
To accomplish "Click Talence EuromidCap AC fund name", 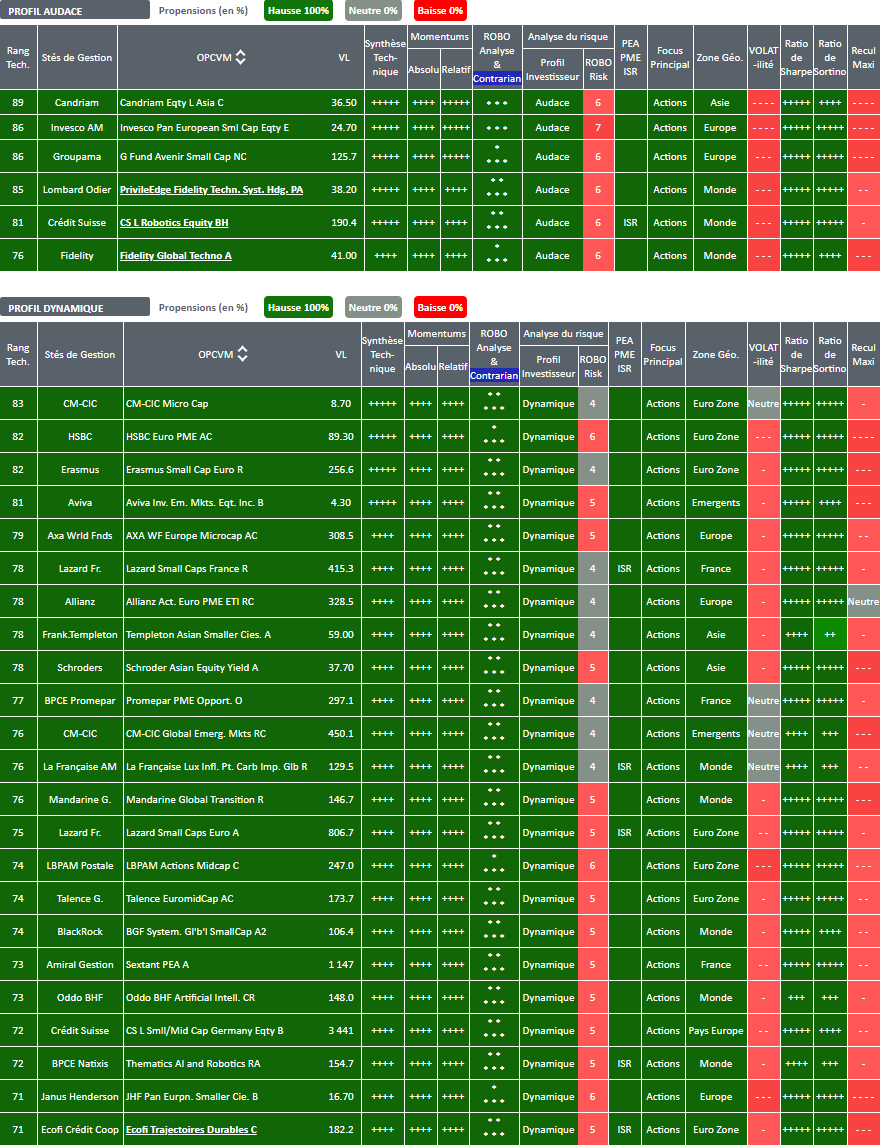I will pyautogui.click(x=179, y=898).
